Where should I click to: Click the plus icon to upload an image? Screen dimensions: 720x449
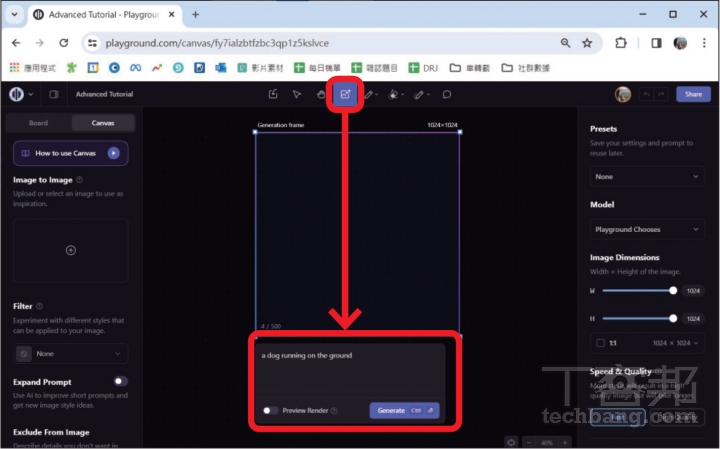click(x=71, y=250)
